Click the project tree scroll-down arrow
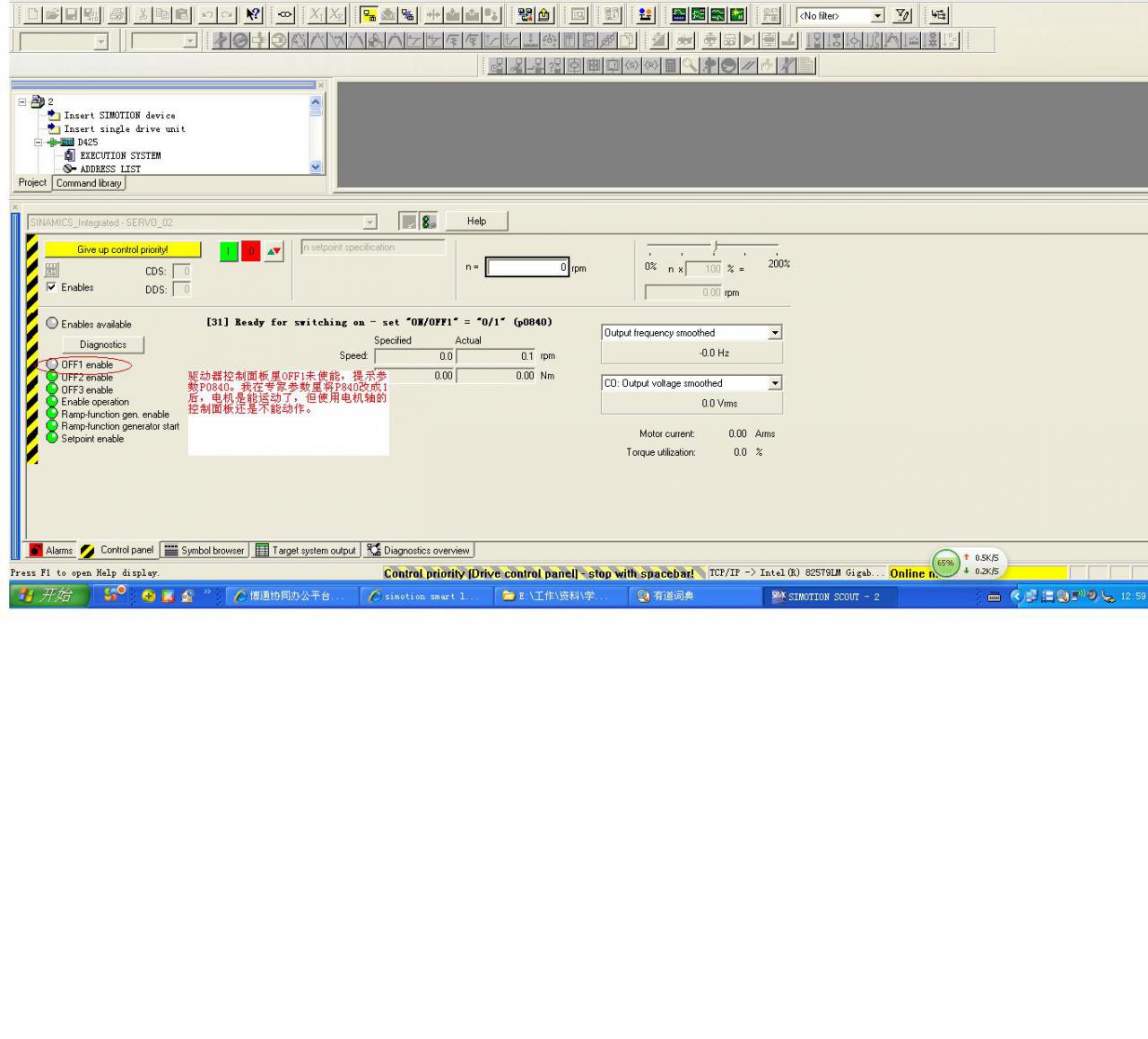1148x1039 pixels. click(x=316, y=167)
